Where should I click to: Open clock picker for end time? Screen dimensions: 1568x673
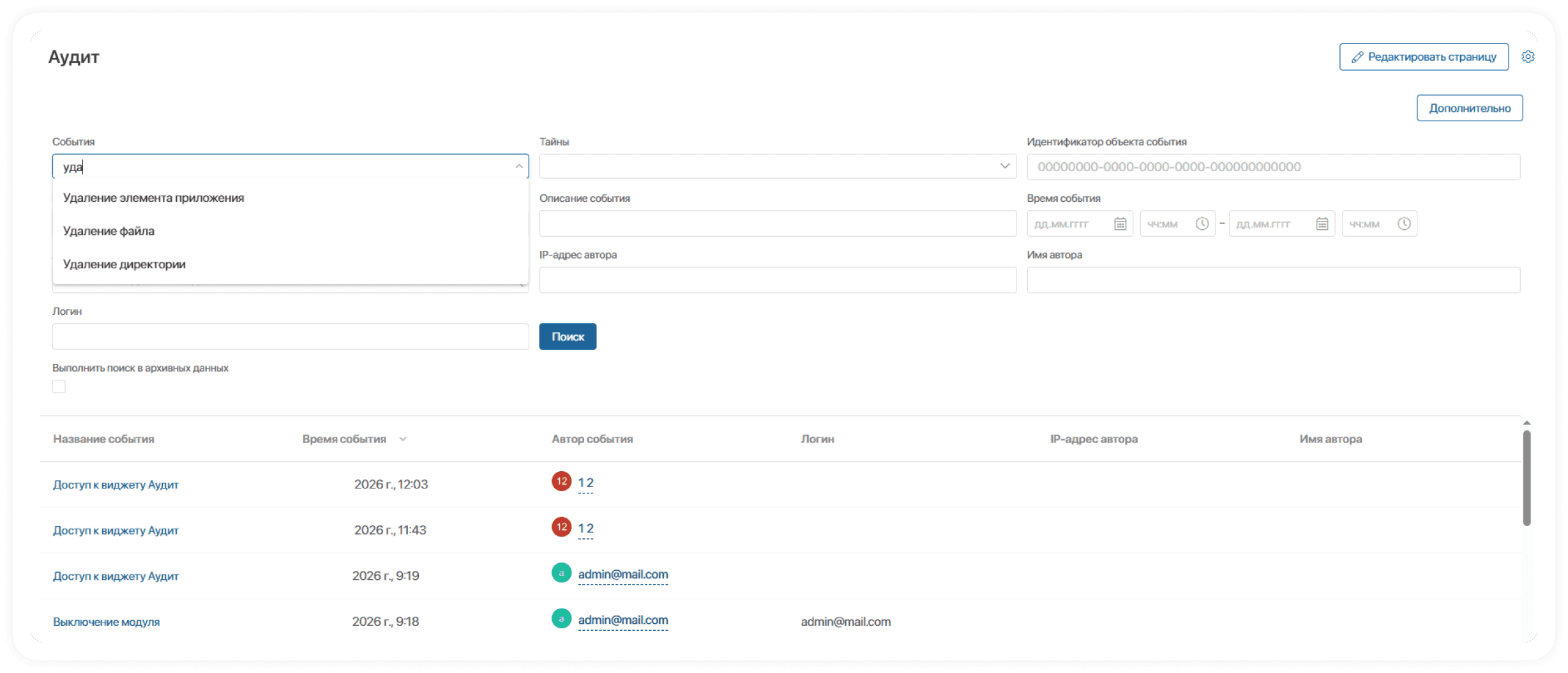(x=1403, y=224)
